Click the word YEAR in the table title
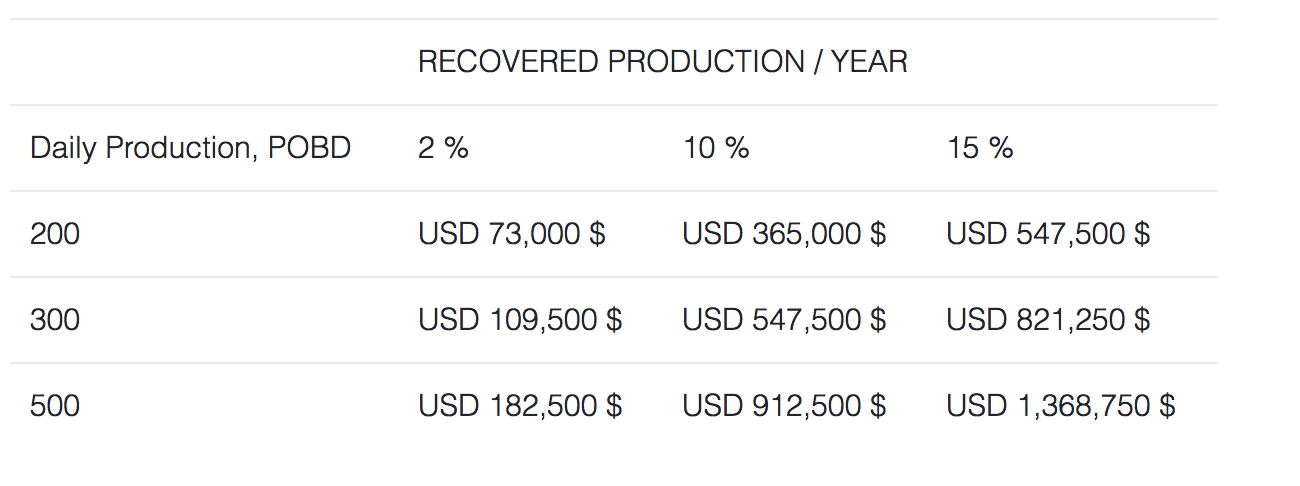 (x=870, y=62)
